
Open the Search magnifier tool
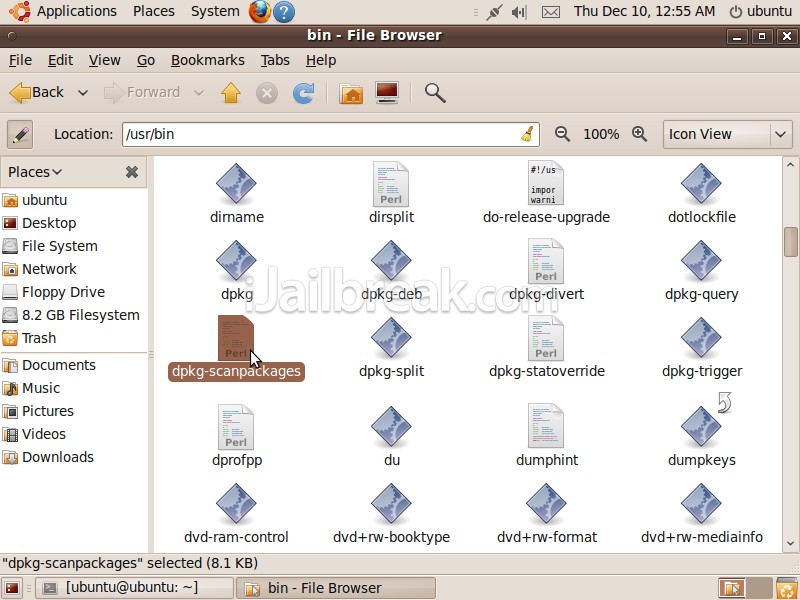pos(435,93)
